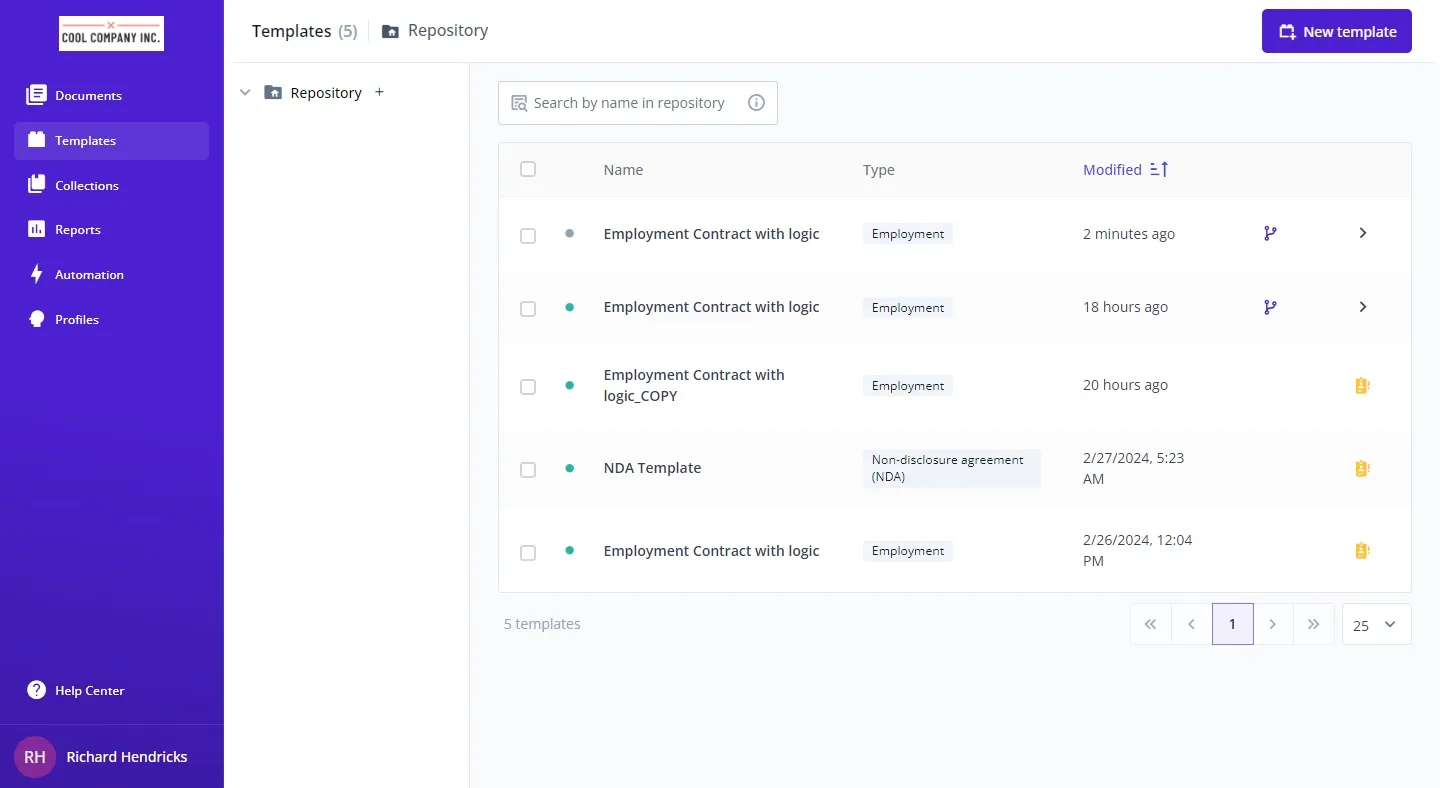Click the plus icon next to Repository
This screenshot has width=1440, height=788.
[x=379, y=92]
